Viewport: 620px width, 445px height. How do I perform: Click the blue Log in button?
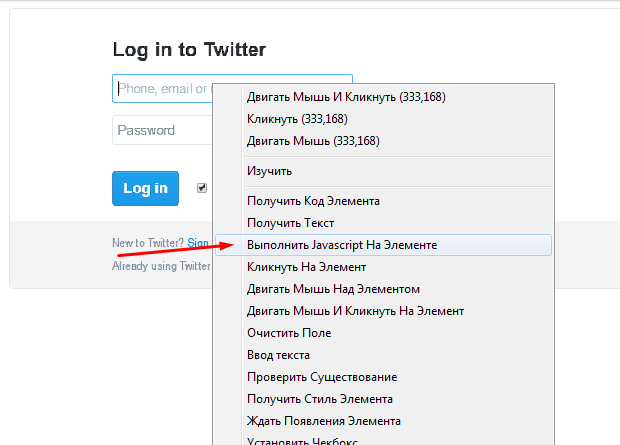click(145, 188)
